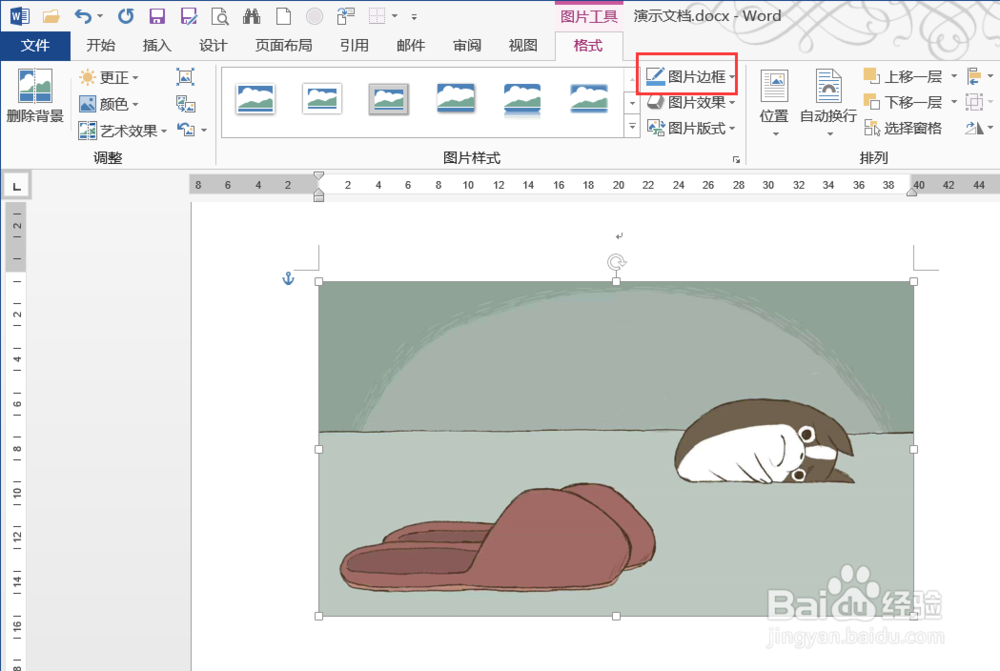Click the Word application logo icon
1000x671 pixels.
coord(19,16)
